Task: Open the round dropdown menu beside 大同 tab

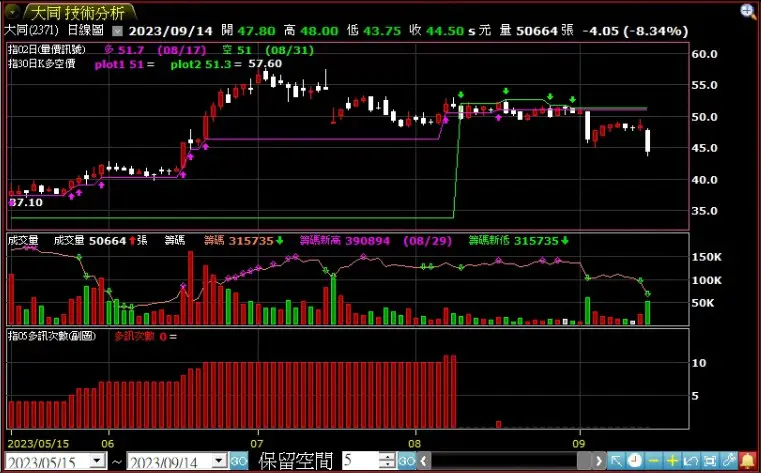Action: pyautogui.click(x=11, y=11)
